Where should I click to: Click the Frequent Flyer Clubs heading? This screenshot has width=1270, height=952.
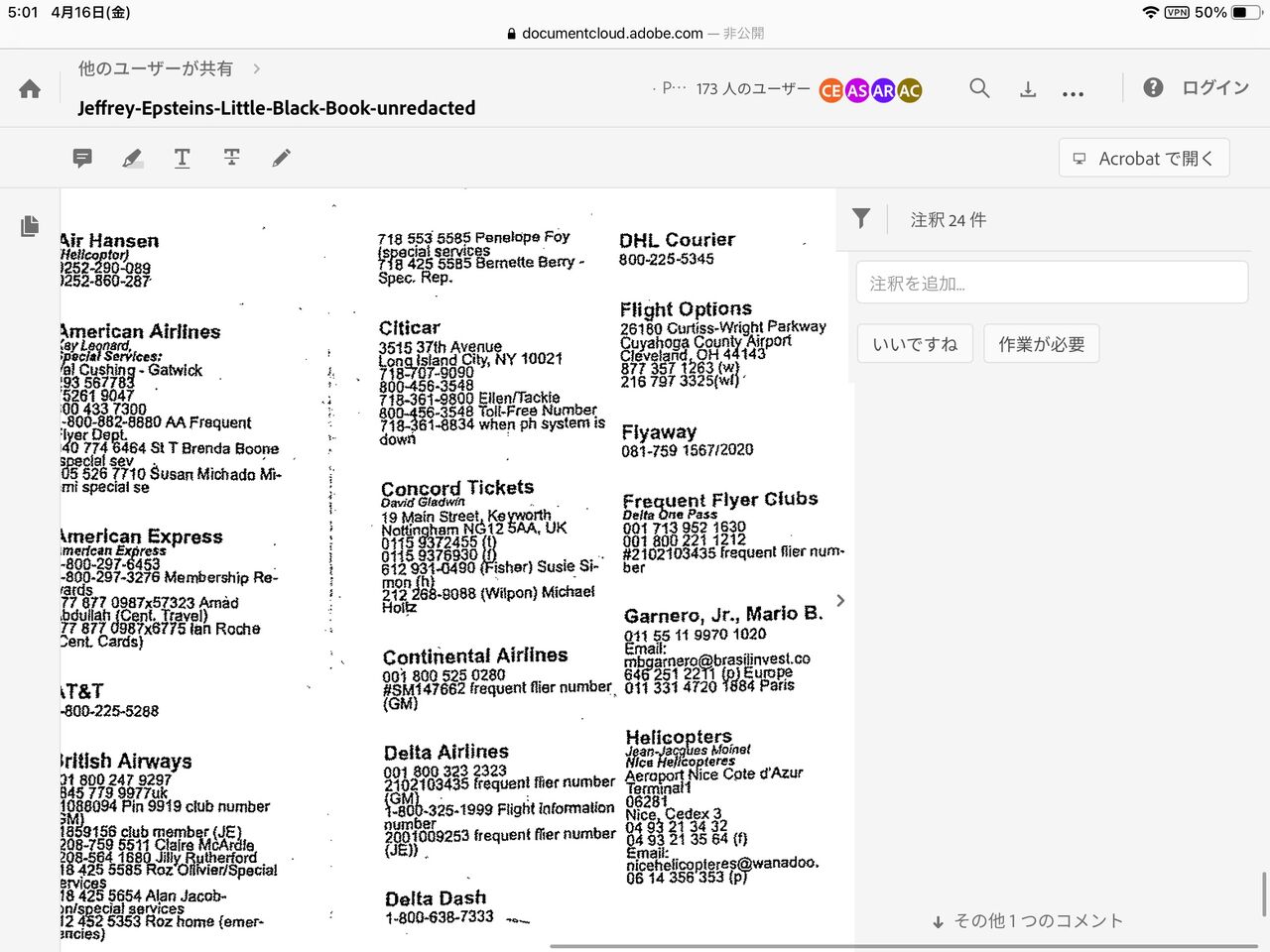pyautogui.click(x=720, y=500)
